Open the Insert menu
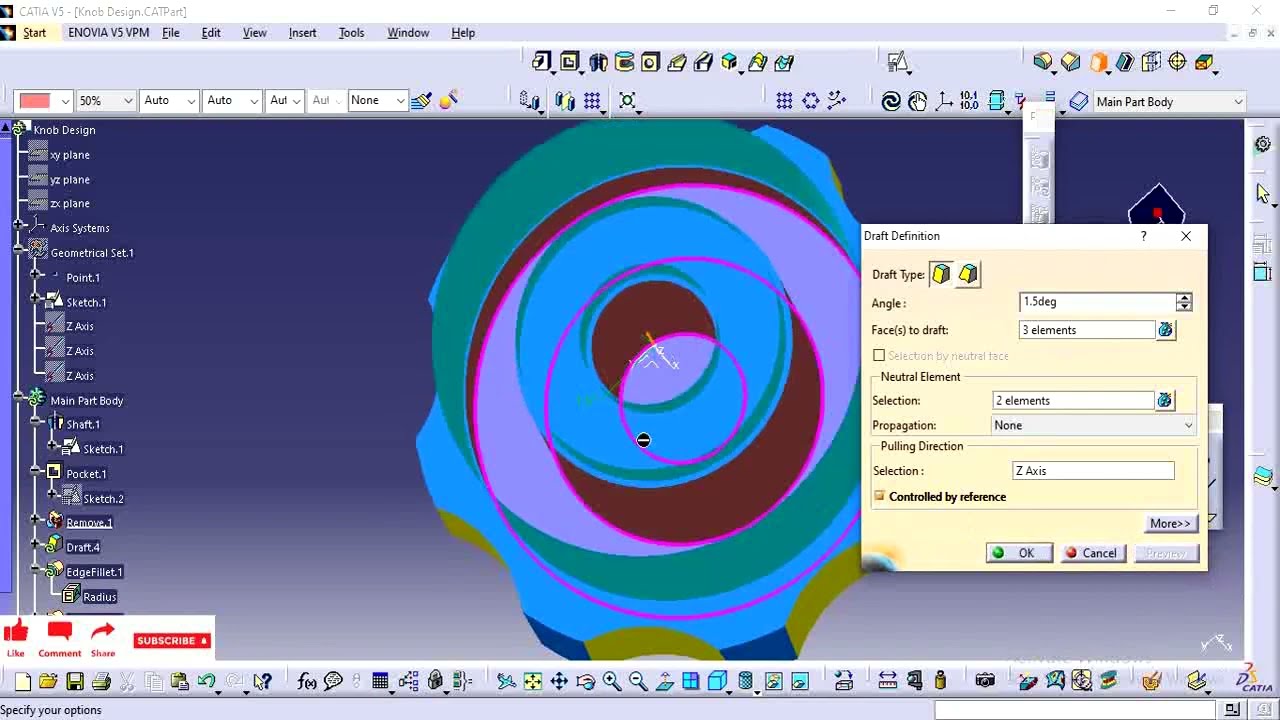1280x720 pixels. tap(302, 32)
